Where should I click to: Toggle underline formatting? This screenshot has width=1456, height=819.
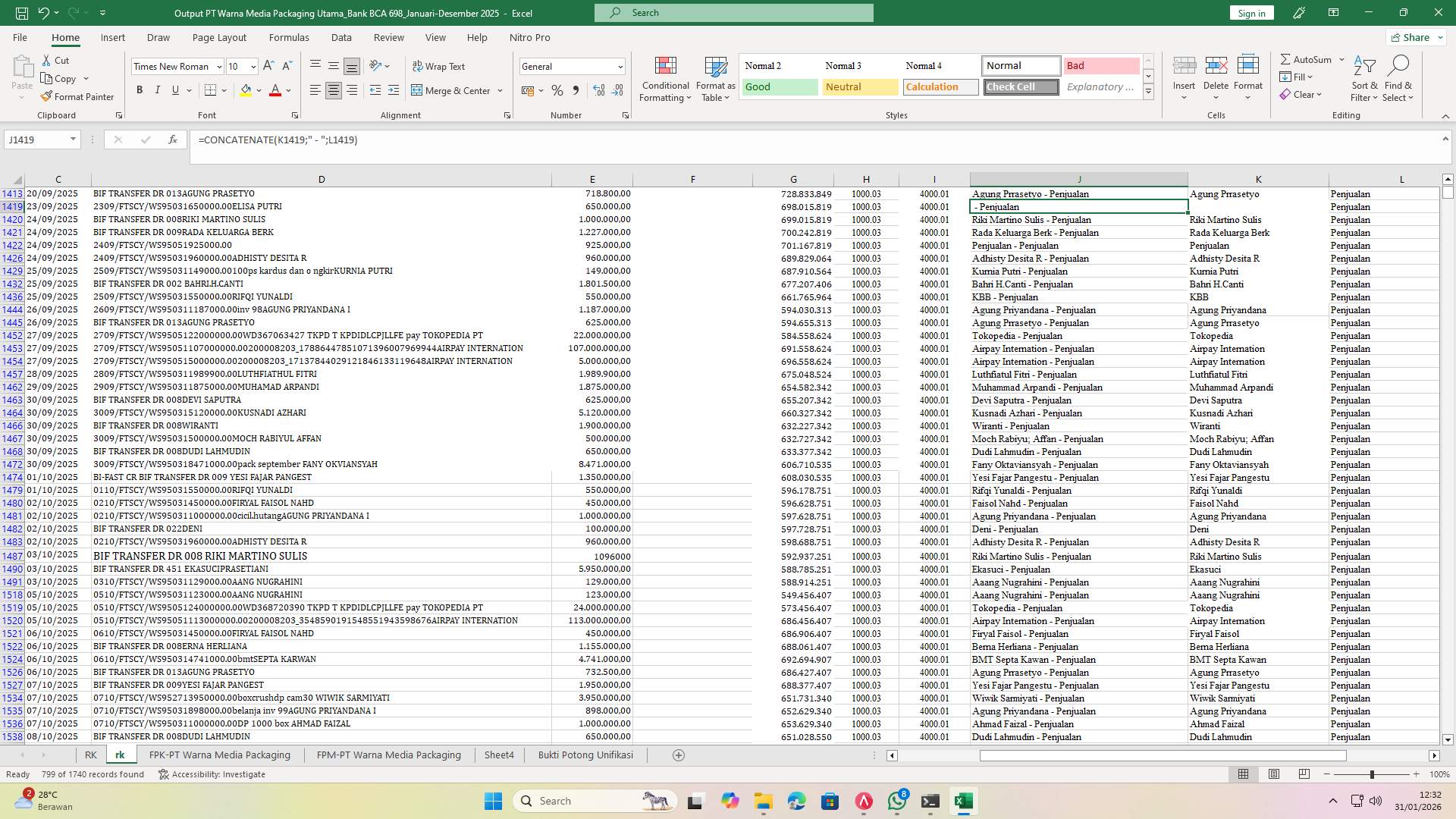tap(174, 89)
